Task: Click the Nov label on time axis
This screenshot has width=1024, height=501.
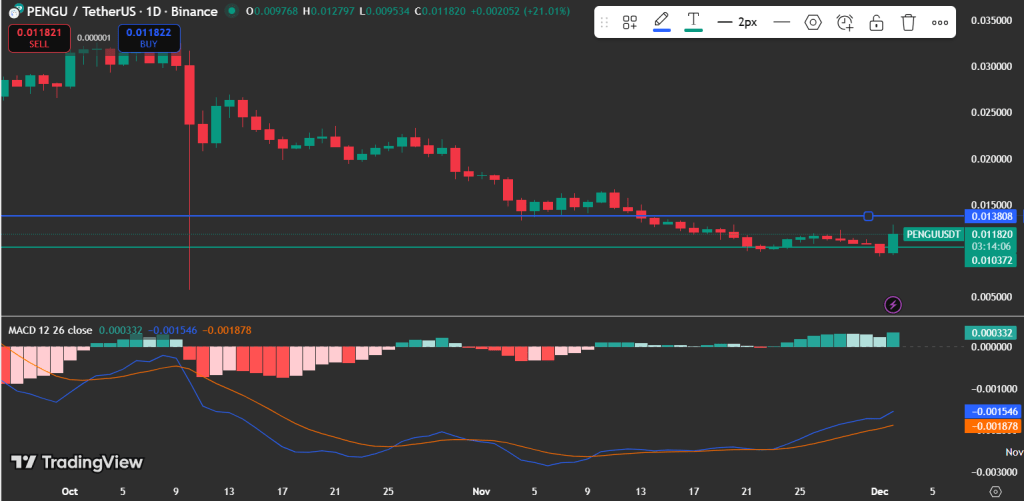Action: coord(481,491)
